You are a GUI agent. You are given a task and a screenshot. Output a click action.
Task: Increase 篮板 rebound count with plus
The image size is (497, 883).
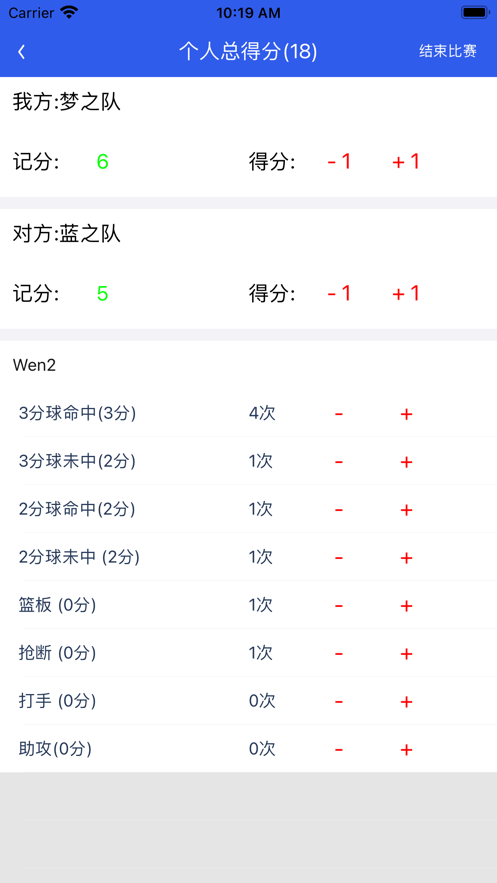click(x=406, y=606)
